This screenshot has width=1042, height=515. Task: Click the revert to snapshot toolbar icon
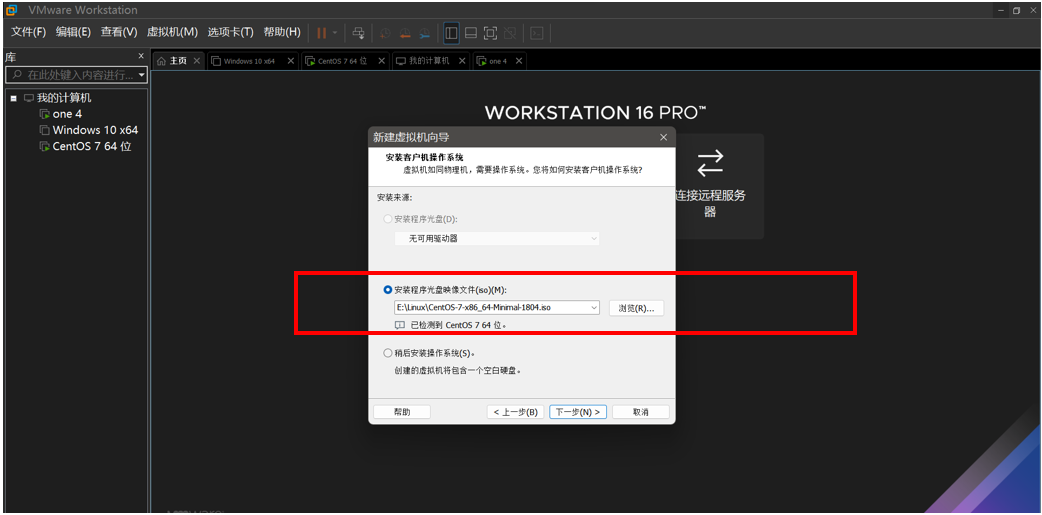(x=405, y=33)
